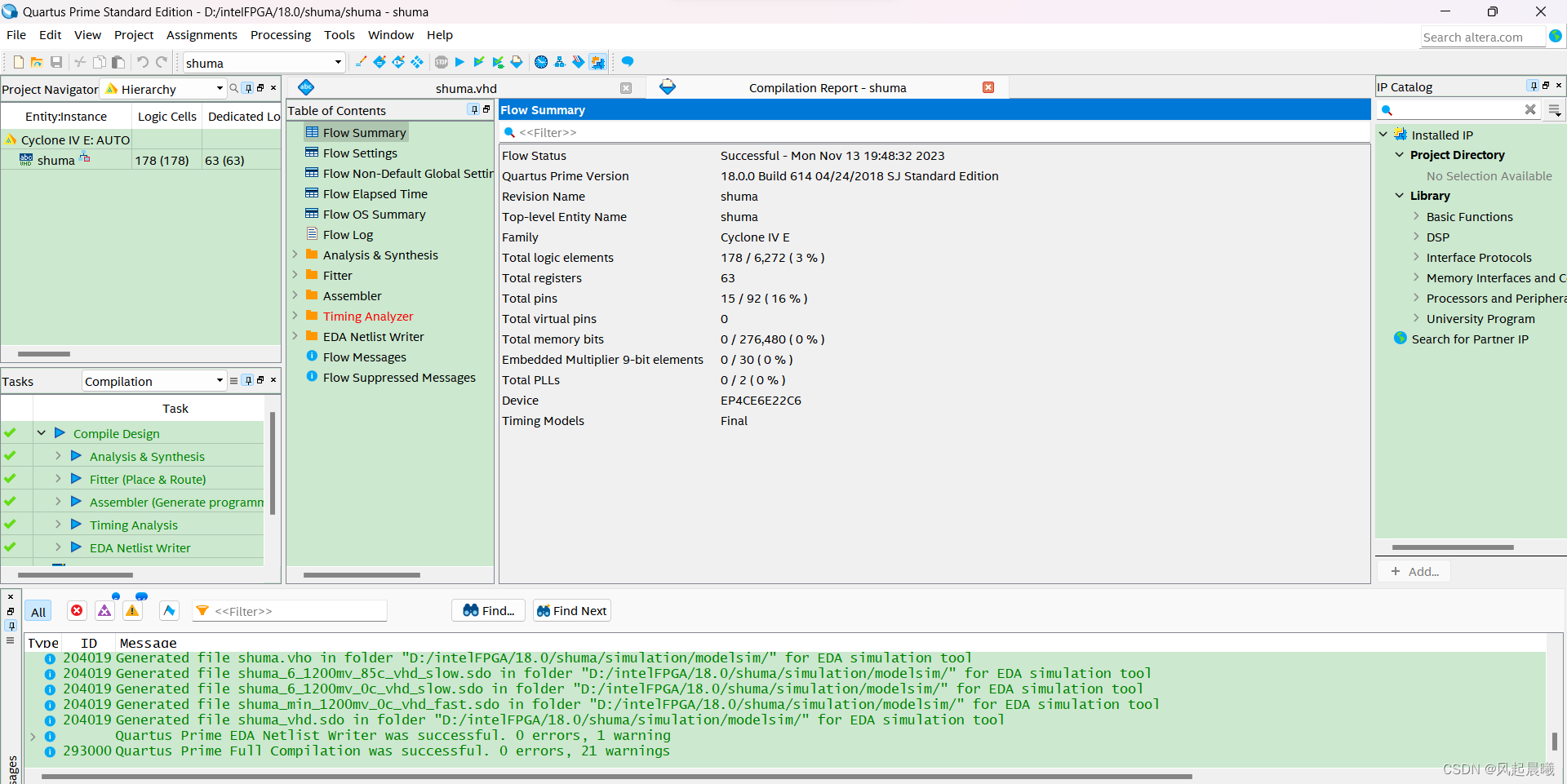
Task: Toggle the pin on Project Navigator panel
Action: click(249, 88)
